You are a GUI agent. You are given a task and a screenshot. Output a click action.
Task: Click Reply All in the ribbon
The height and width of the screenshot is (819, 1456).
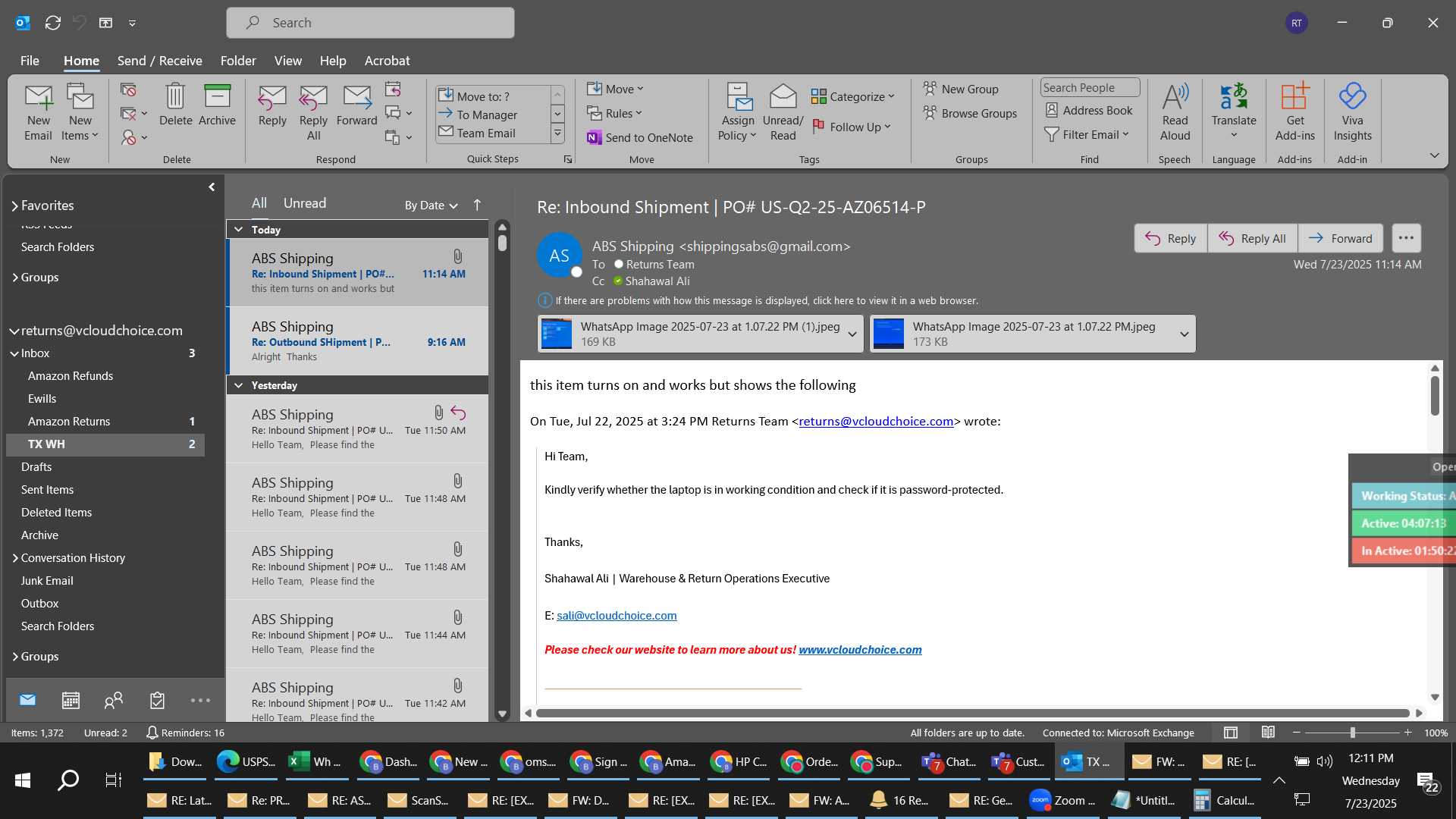tap(313, 112)
